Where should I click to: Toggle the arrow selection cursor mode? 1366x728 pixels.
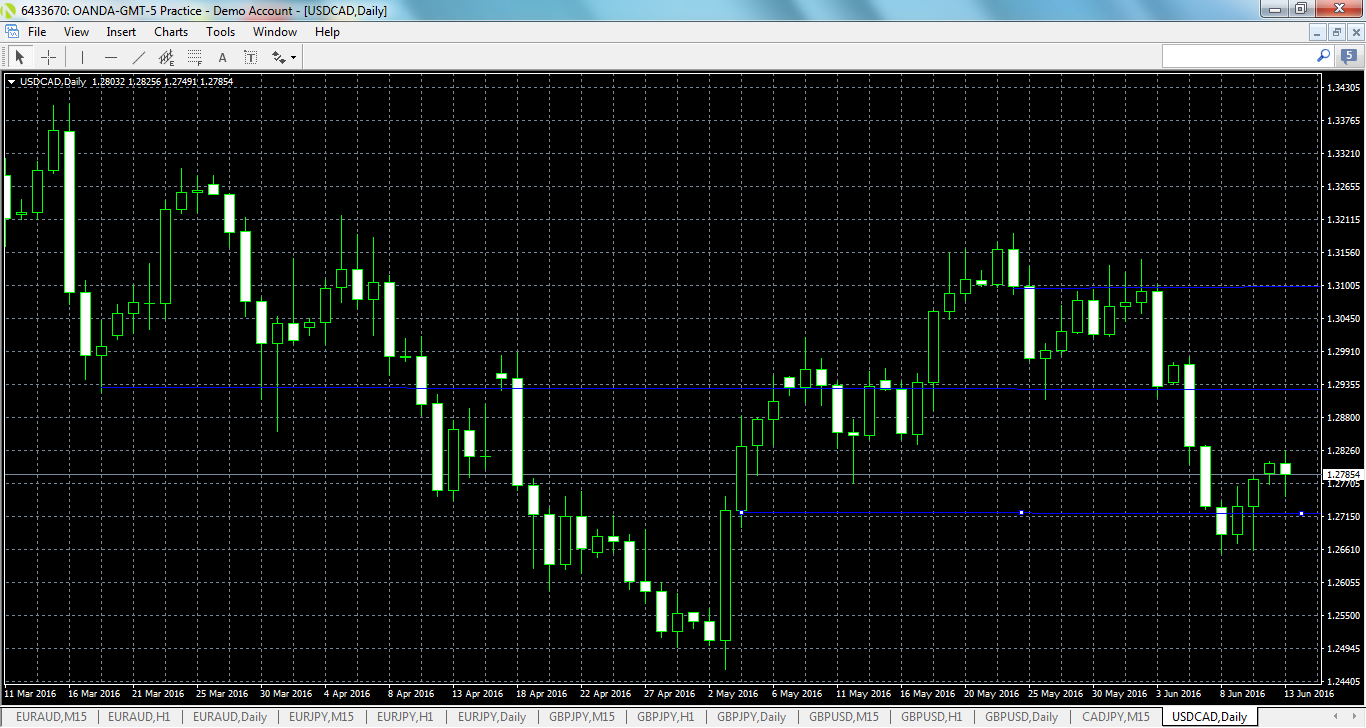coord(20,57)
